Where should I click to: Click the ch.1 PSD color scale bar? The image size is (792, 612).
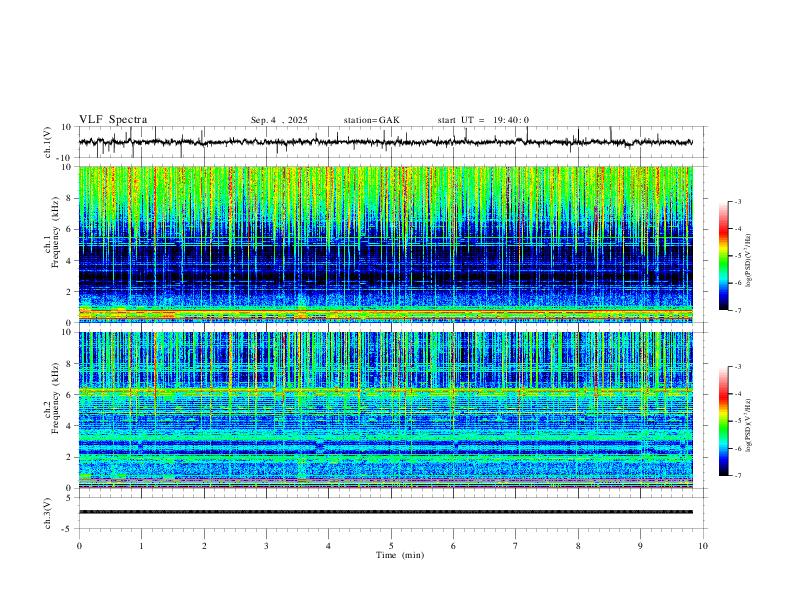pos(723,256)
